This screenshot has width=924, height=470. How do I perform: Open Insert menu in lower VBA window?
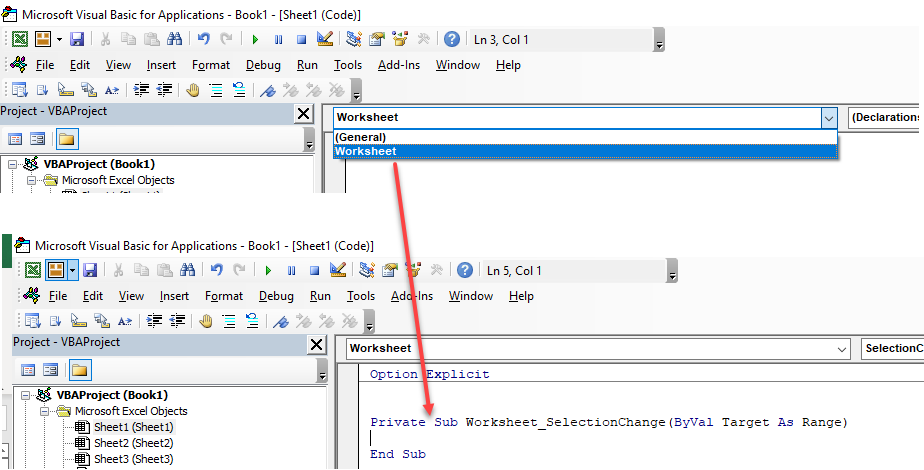(x=174, y=296)
